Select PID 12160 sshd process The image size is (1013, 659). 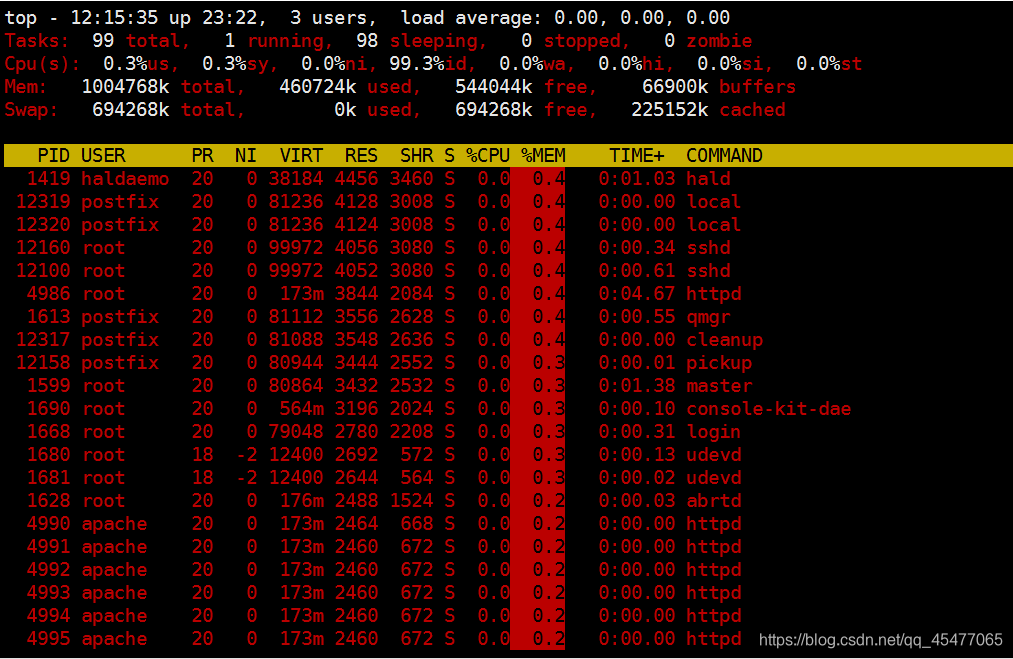[43, 247]
